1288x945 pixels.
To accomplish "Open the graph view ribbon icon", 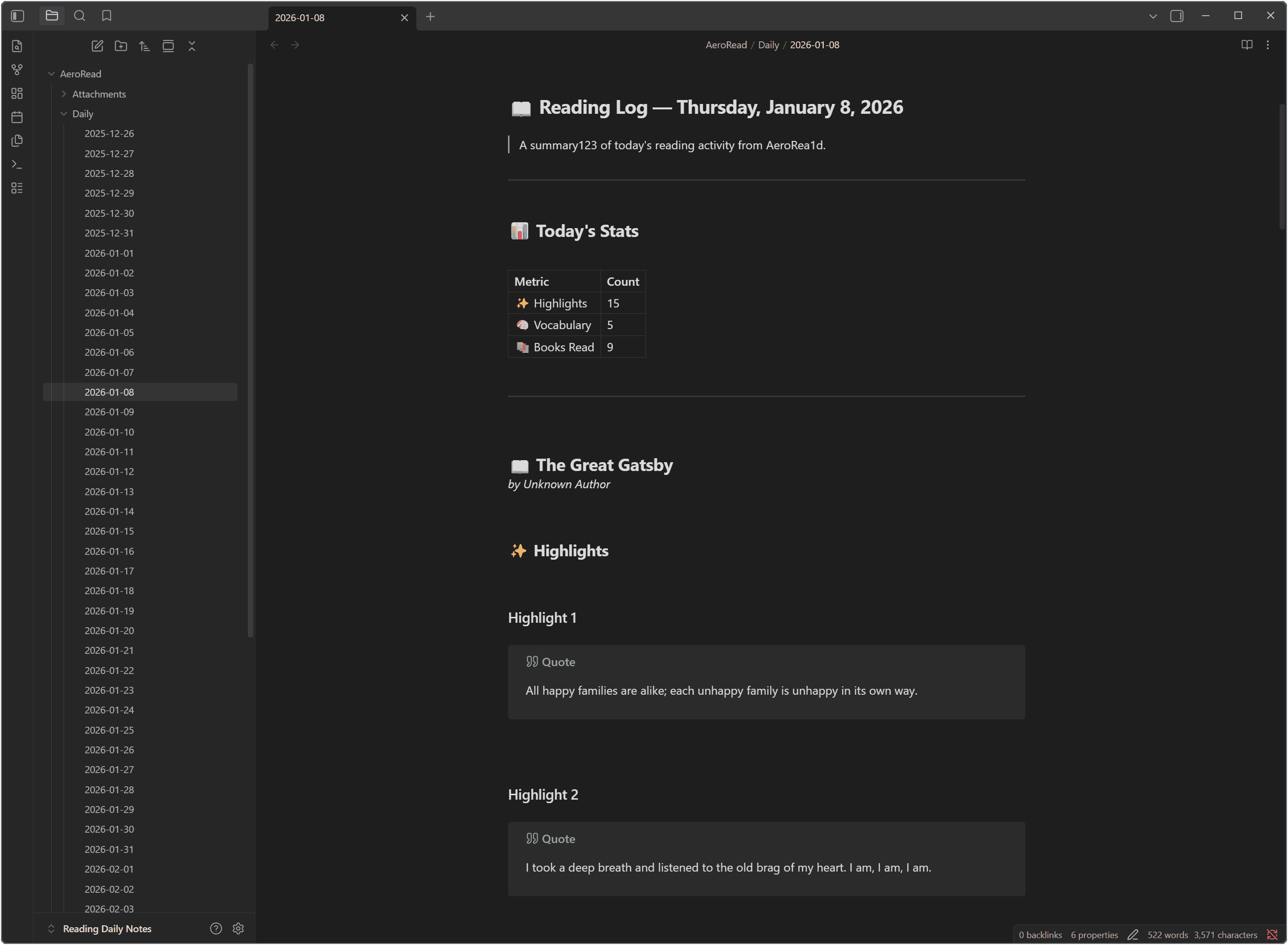I will (17, 70).
